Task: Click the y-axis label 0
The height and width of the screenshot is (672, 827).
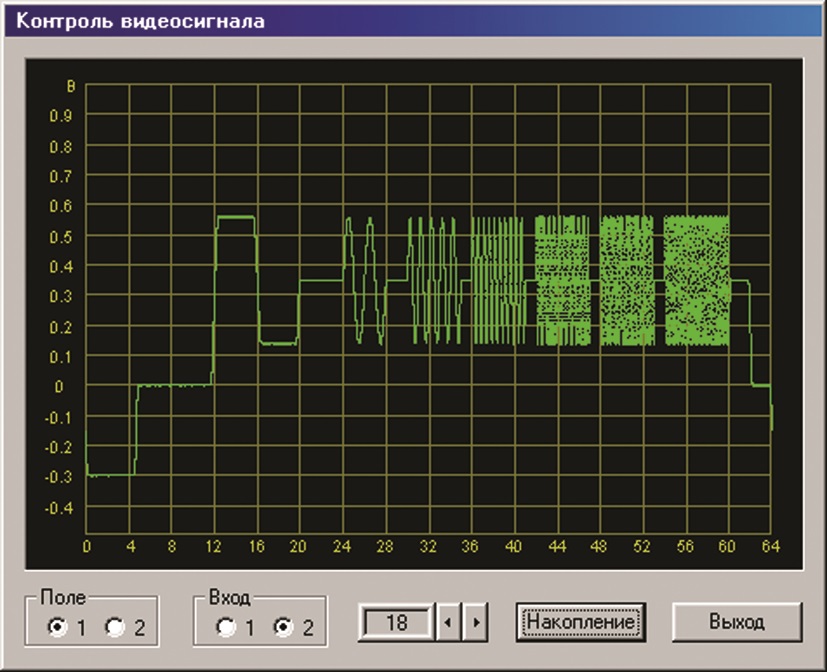Action: [59, 387]
